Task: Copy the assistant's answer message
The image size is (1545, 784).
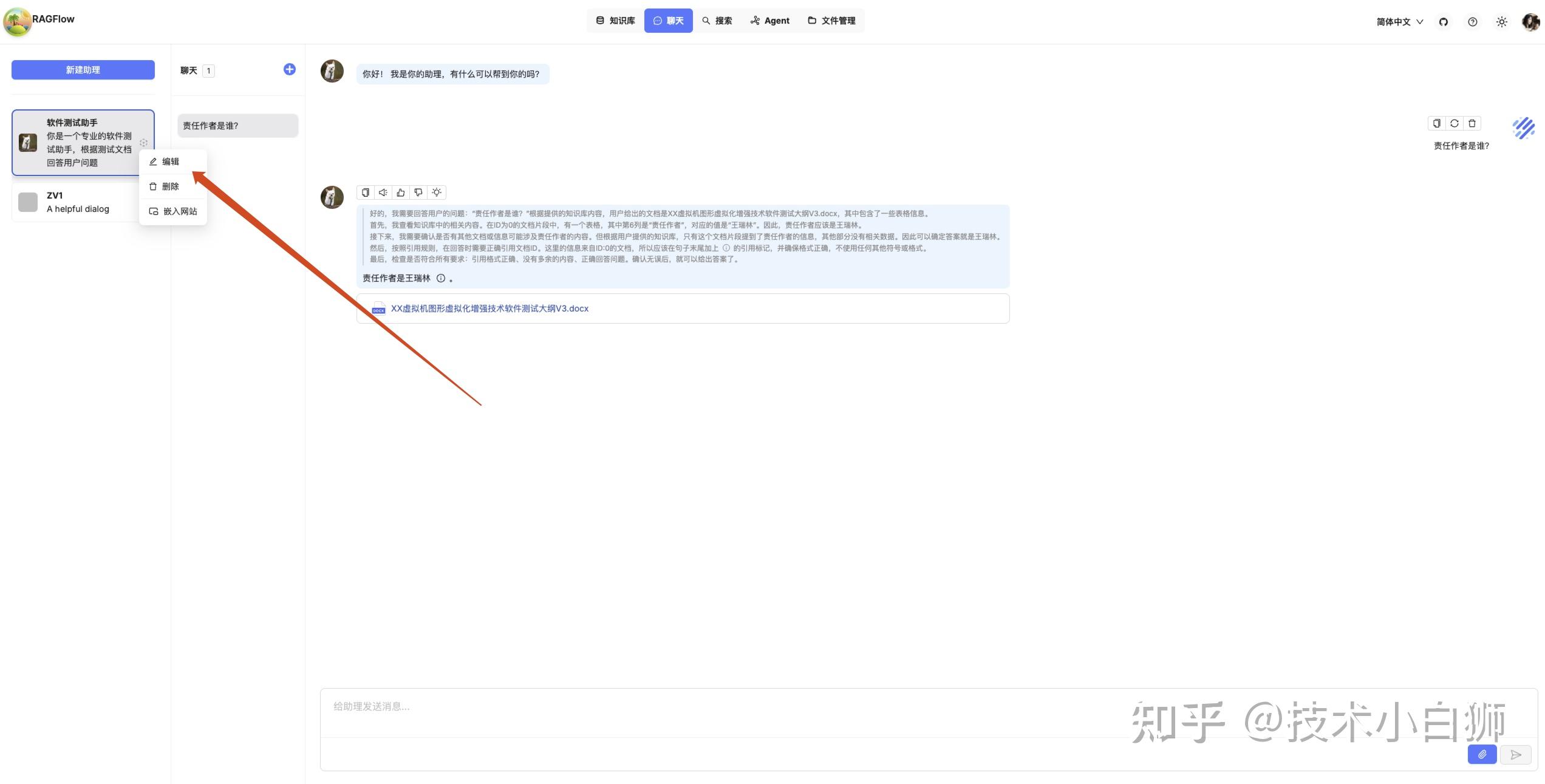Action: point(365,193)
